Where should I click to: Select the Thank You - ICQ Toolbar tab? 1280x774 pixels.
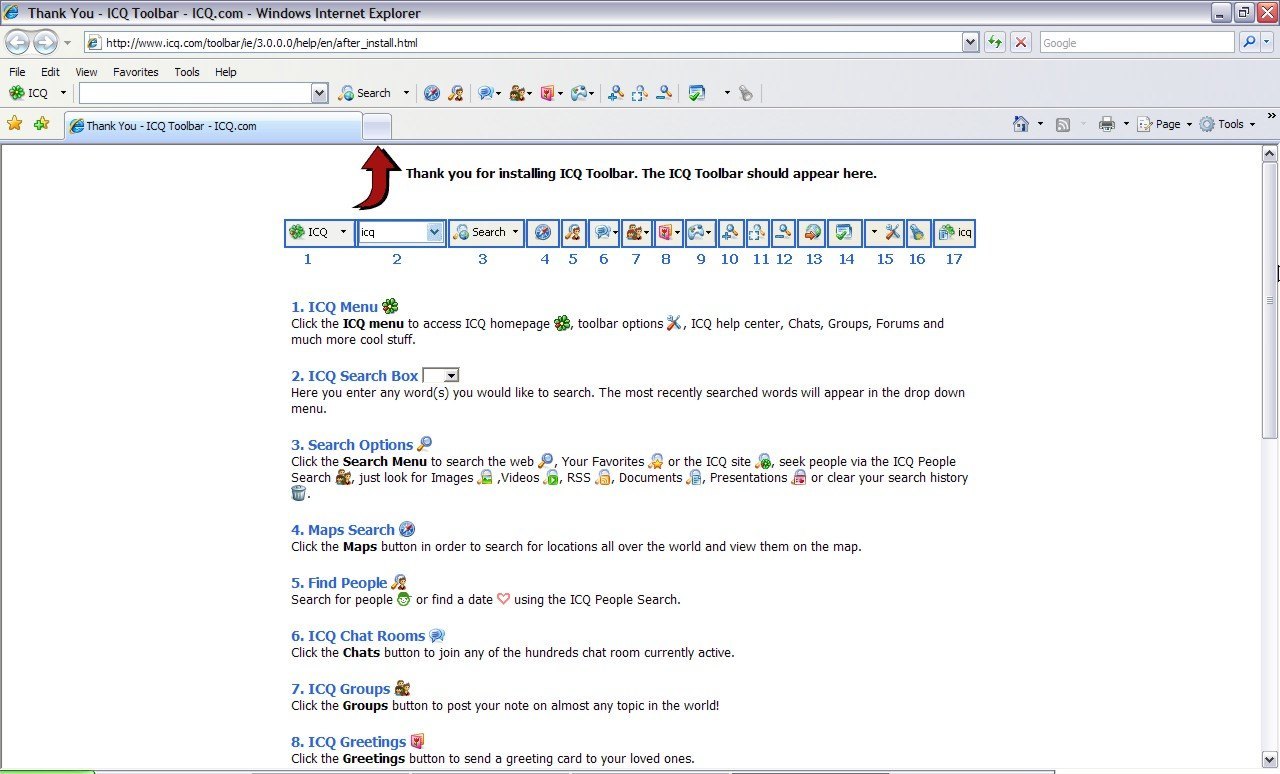click(212, 126)
